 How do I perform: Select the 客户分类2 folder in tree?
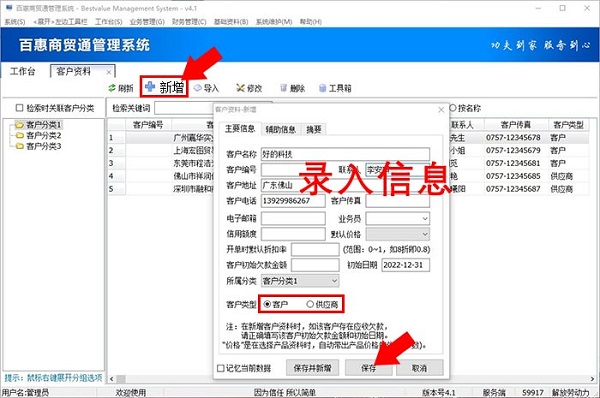(38, 135)
